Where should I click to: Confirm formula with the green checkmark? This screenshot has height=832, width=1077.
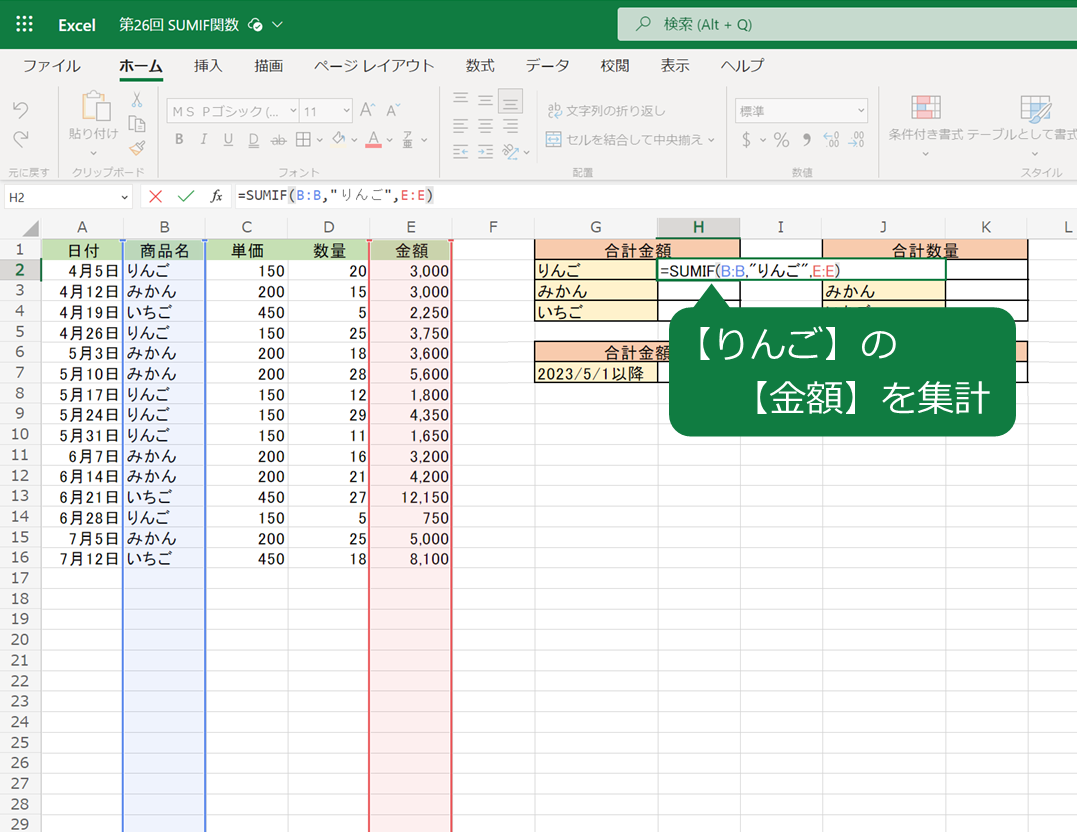[185, 196]
